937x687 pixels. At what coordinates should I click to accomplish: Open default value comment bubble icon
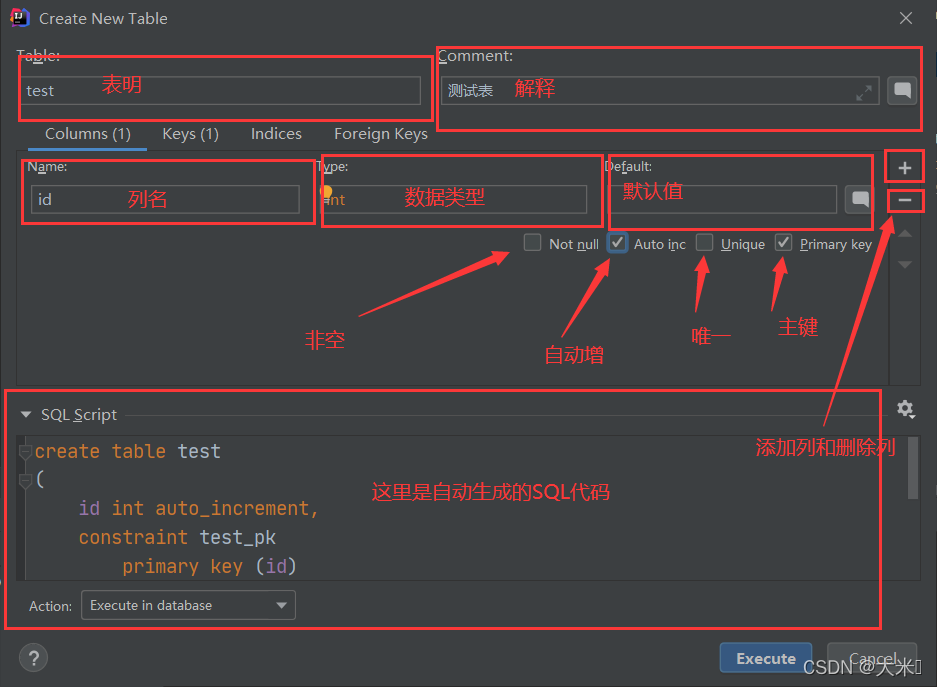[x=860, y=200]
